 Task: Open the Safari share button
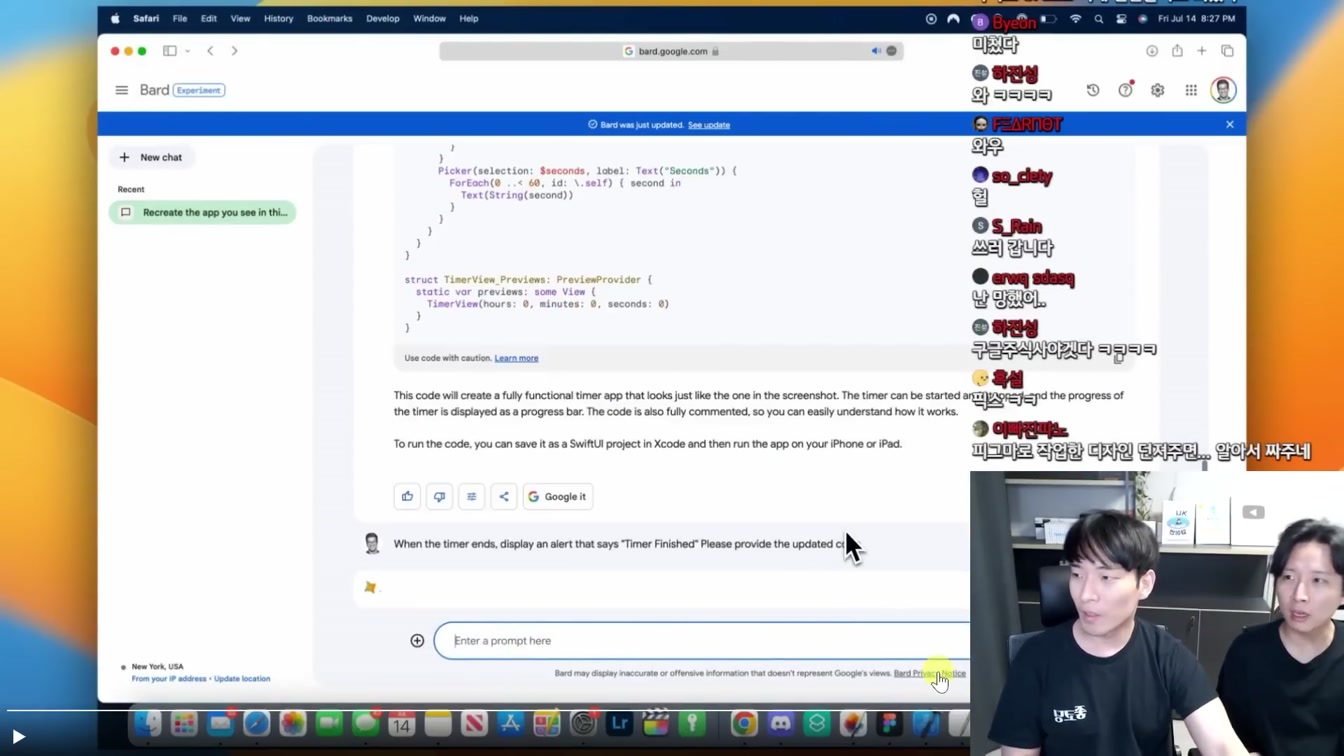pos(1177,50)
